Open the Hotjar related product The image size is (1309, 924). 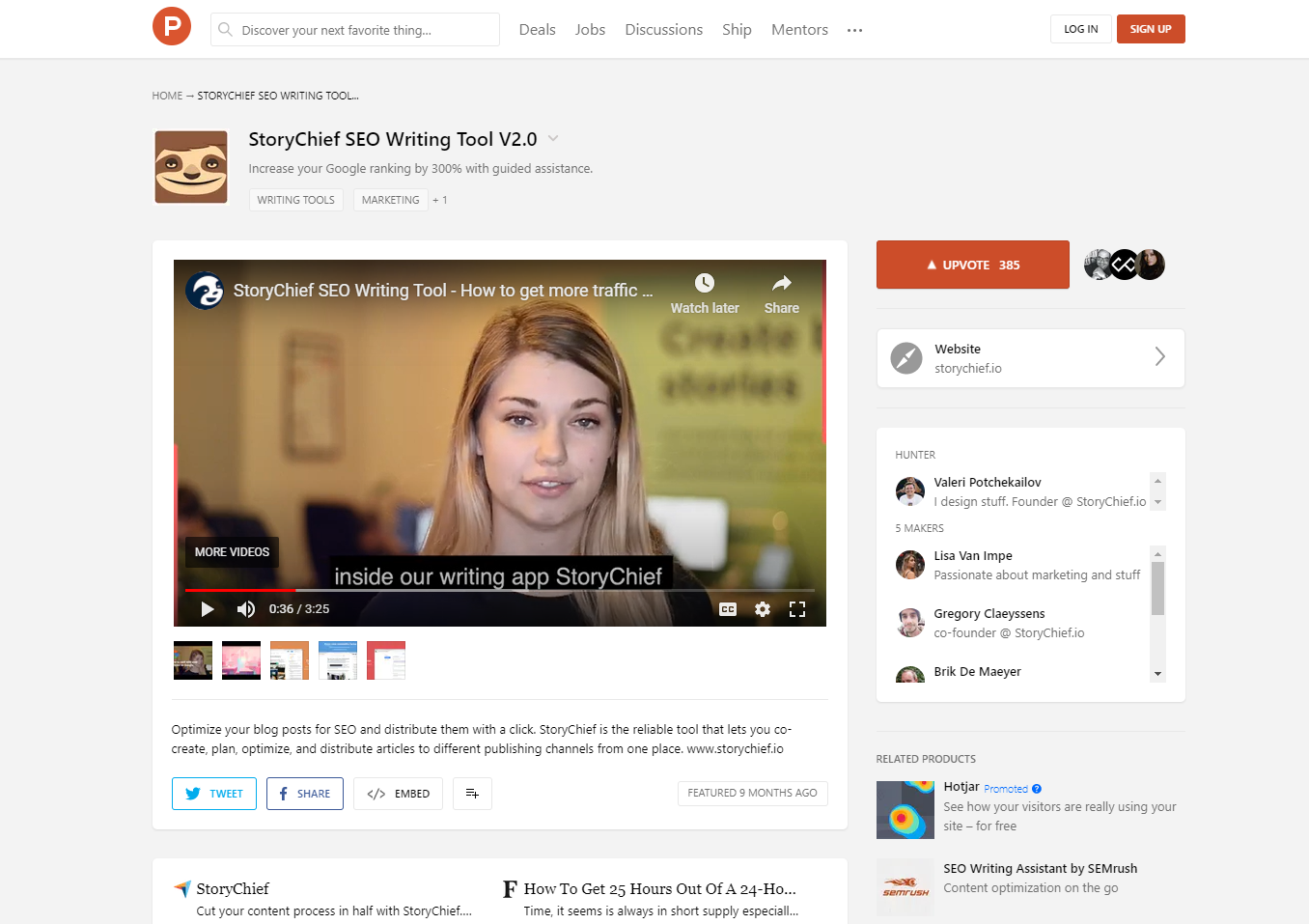coord(961,786)
